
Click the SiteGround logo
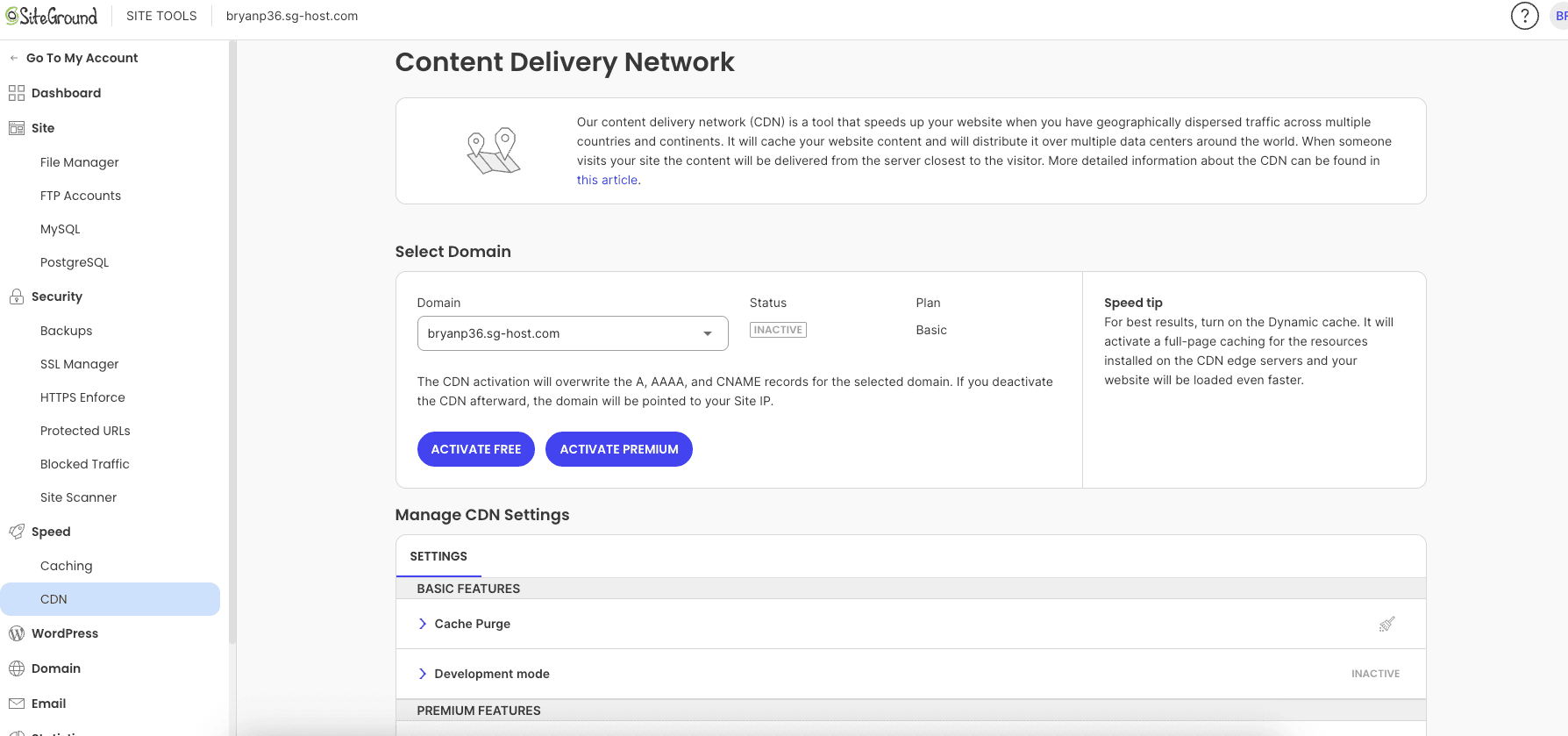pyautogui.click(x=52, y=16)
